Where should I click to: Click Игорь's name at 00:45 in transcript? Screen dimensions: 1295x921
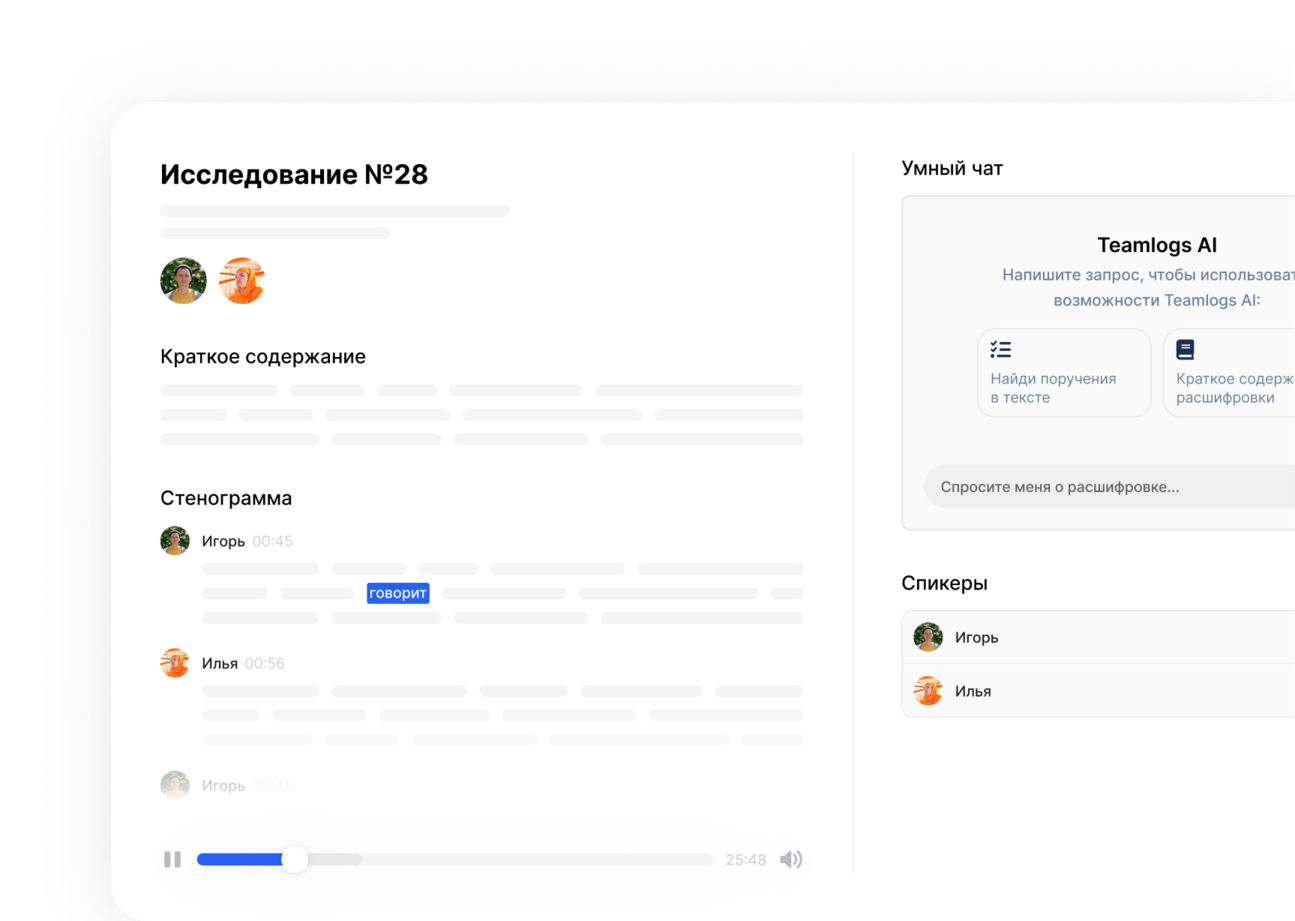(x=223, y=541)
